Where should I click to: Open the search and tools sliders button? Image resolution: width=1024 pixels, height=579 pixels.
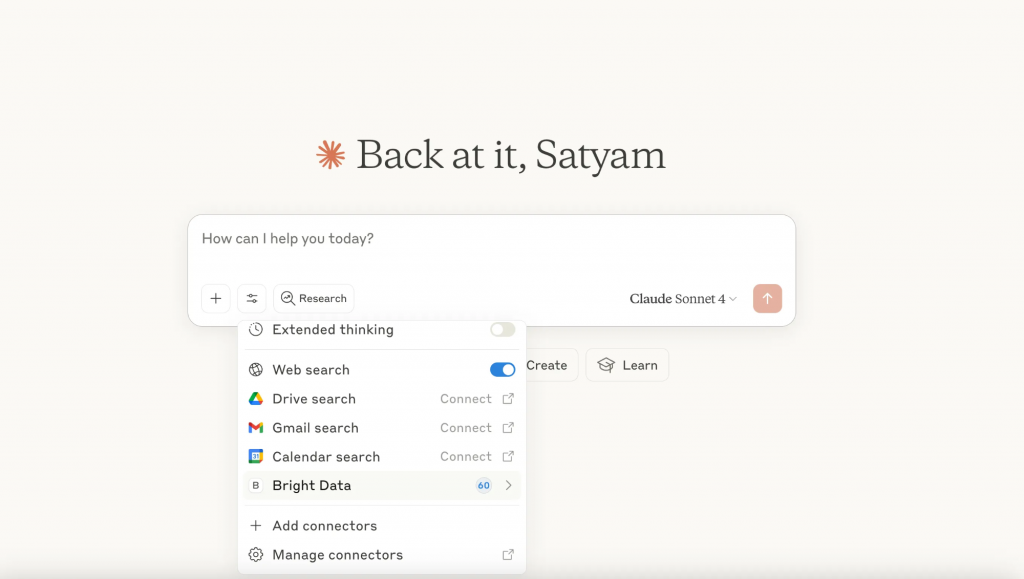252,298
